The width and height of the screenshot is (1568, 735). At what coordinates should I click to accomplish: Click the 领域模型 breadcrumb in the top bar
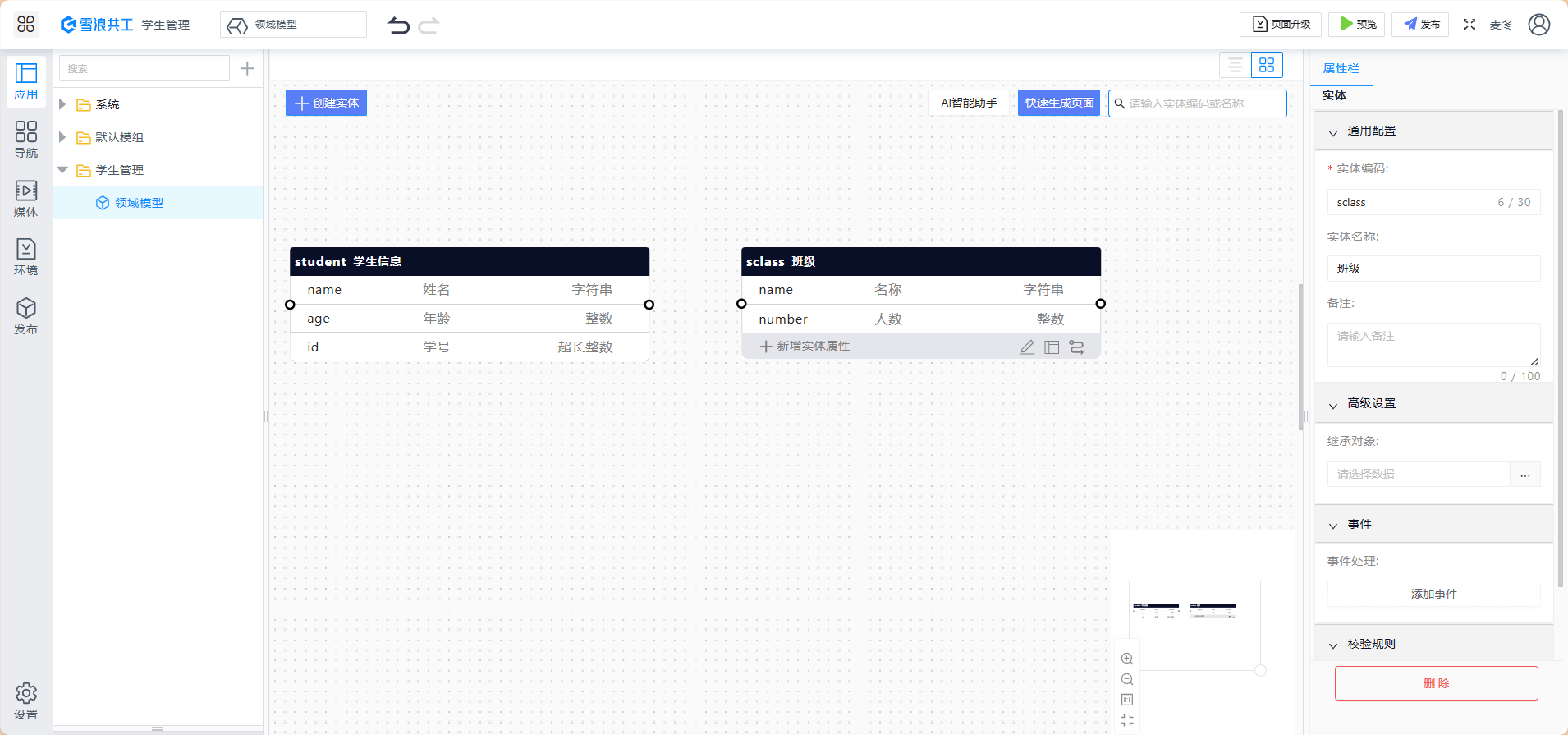click(x=293, y=25)
